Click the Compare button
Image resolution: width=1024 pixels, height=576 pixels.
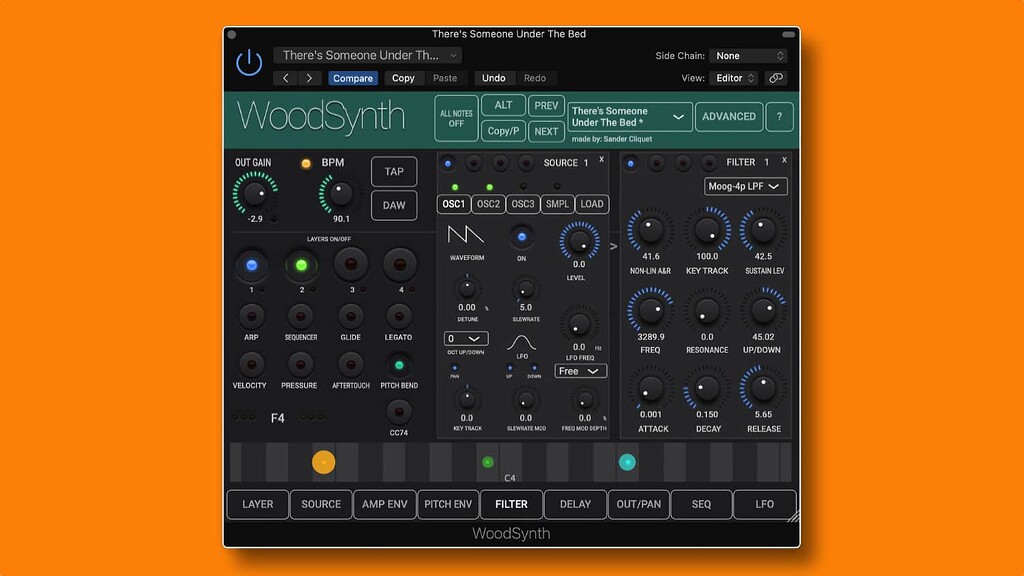tap(353, 78)
